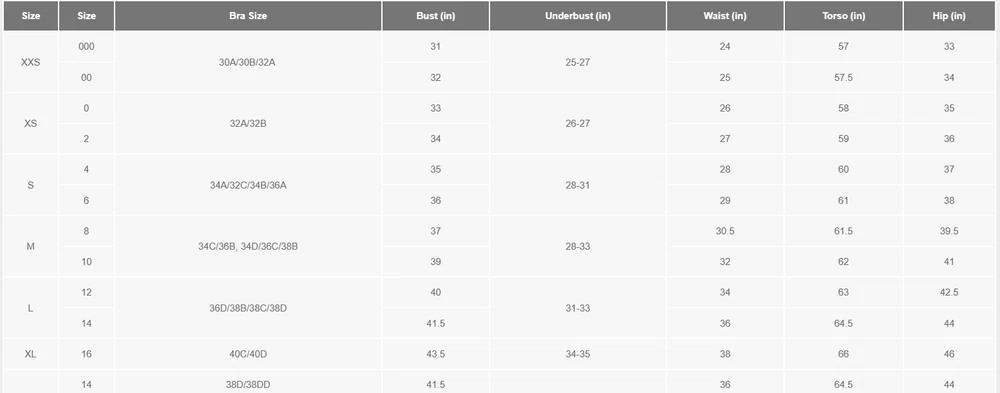The height and width of the screenshot is (393, 1000).
Task: Select the Bust (in) header cell
Action: [436, 16]
